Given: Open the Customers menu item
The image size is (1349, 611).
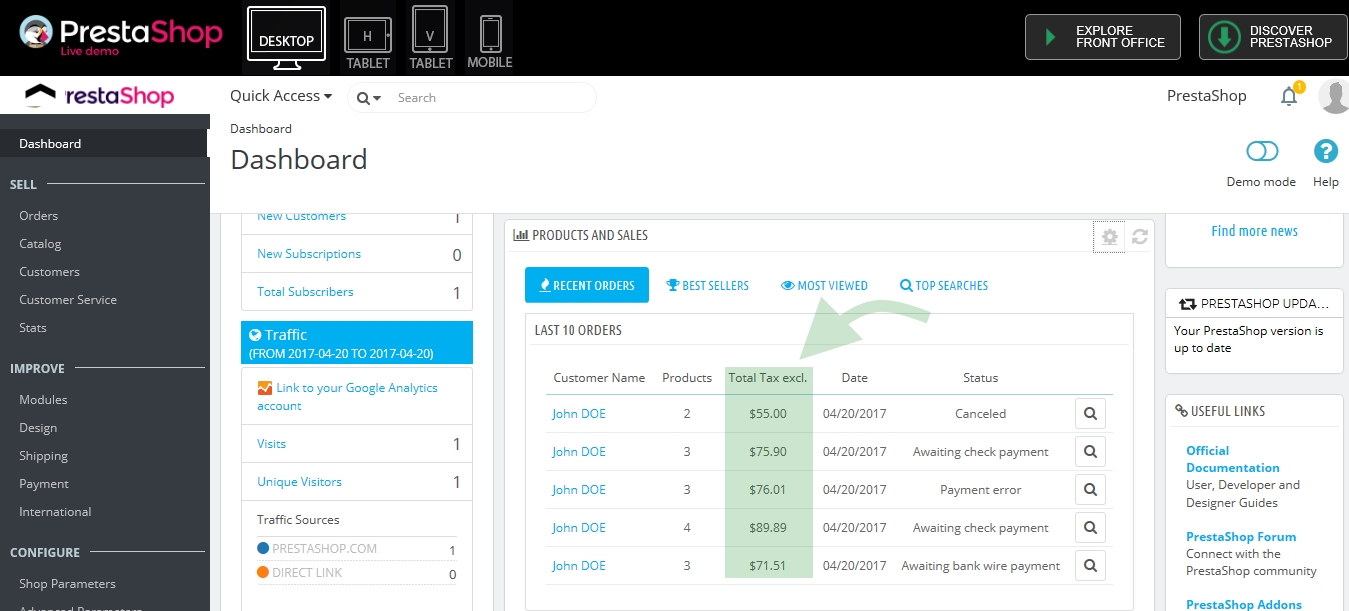Looking at the screenshot, I should [49, 271].
